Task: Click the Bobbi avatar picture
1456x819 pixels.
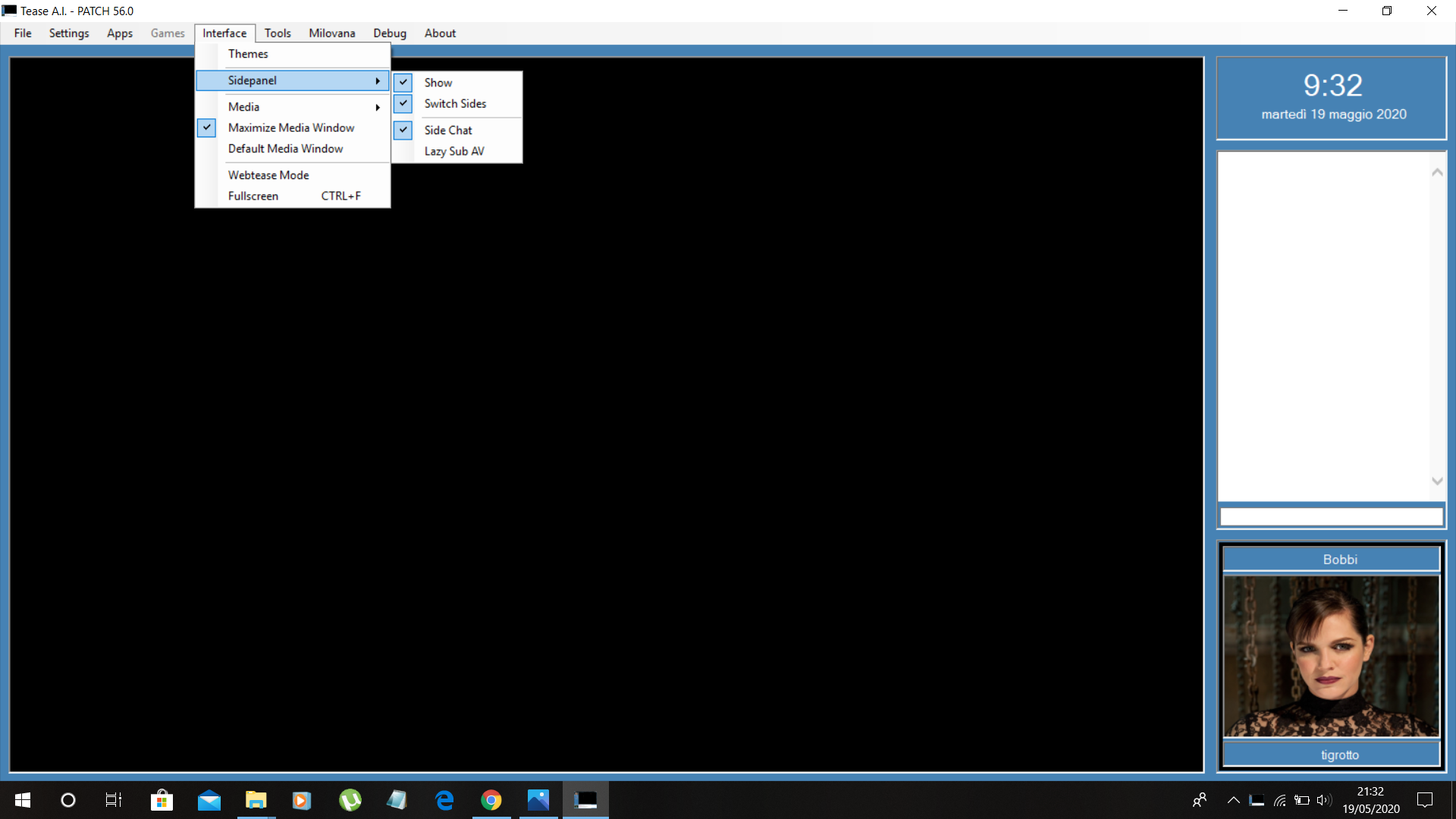Action: click(1331, 656)
